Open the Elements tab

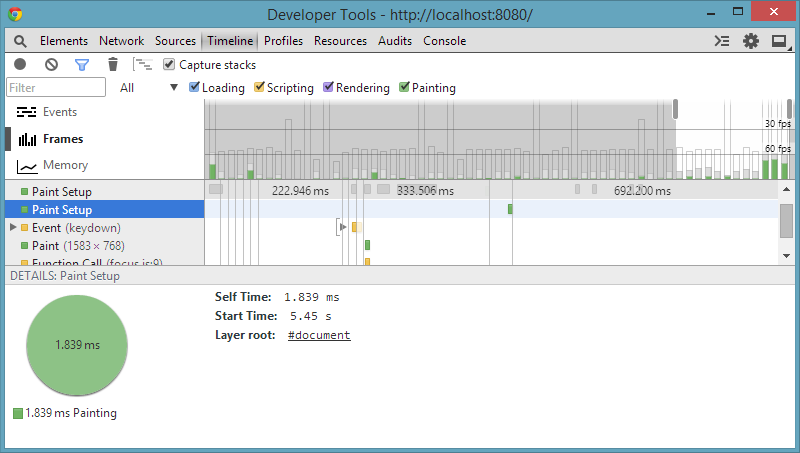click(64, 41)
